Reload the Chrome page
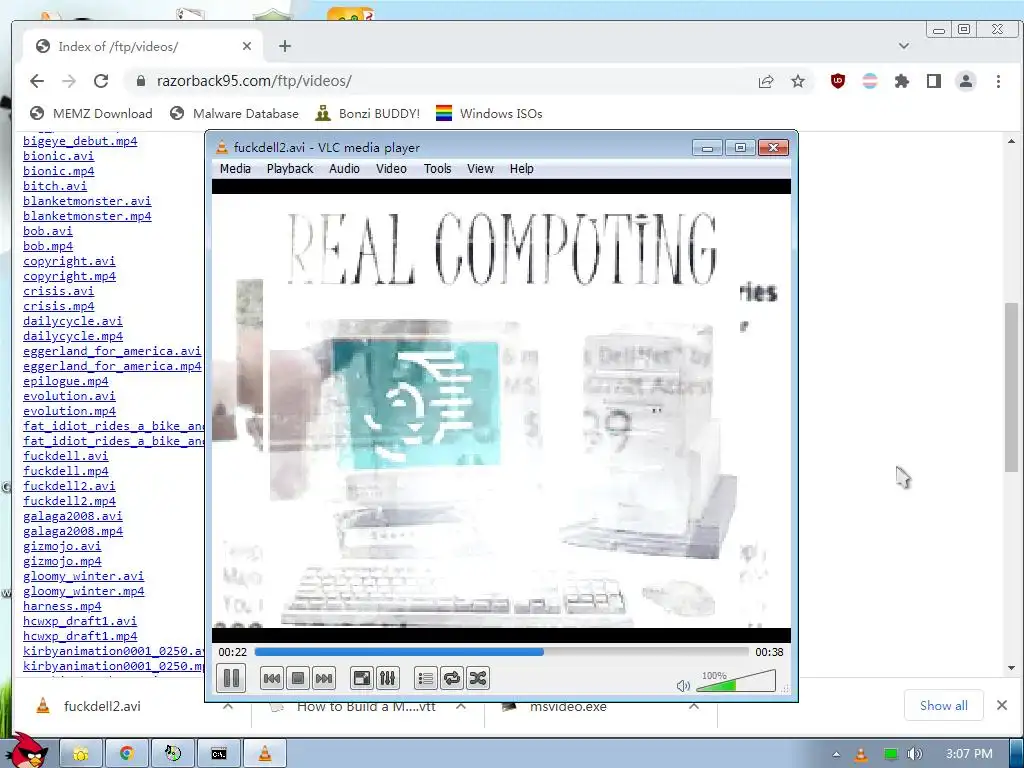Image resolution: width=1024 pixels, height=768 pixels. tap(101, 81)
